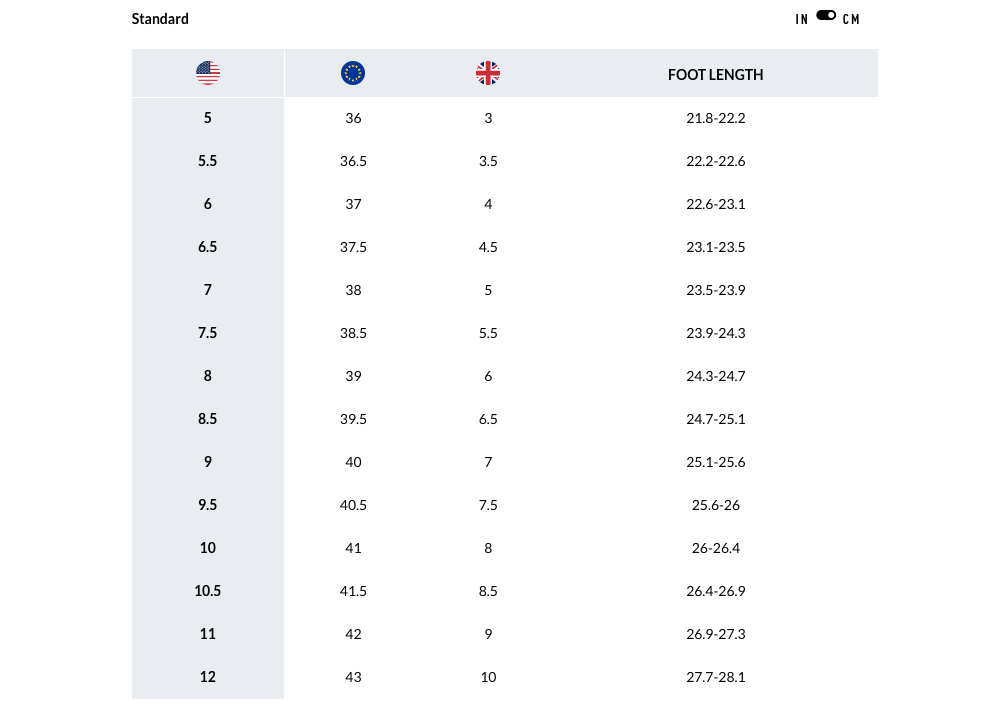The width and height of the screenshot is (997, 722).
Task: Click UK size 4.5 cell
Action: [488, 247]
